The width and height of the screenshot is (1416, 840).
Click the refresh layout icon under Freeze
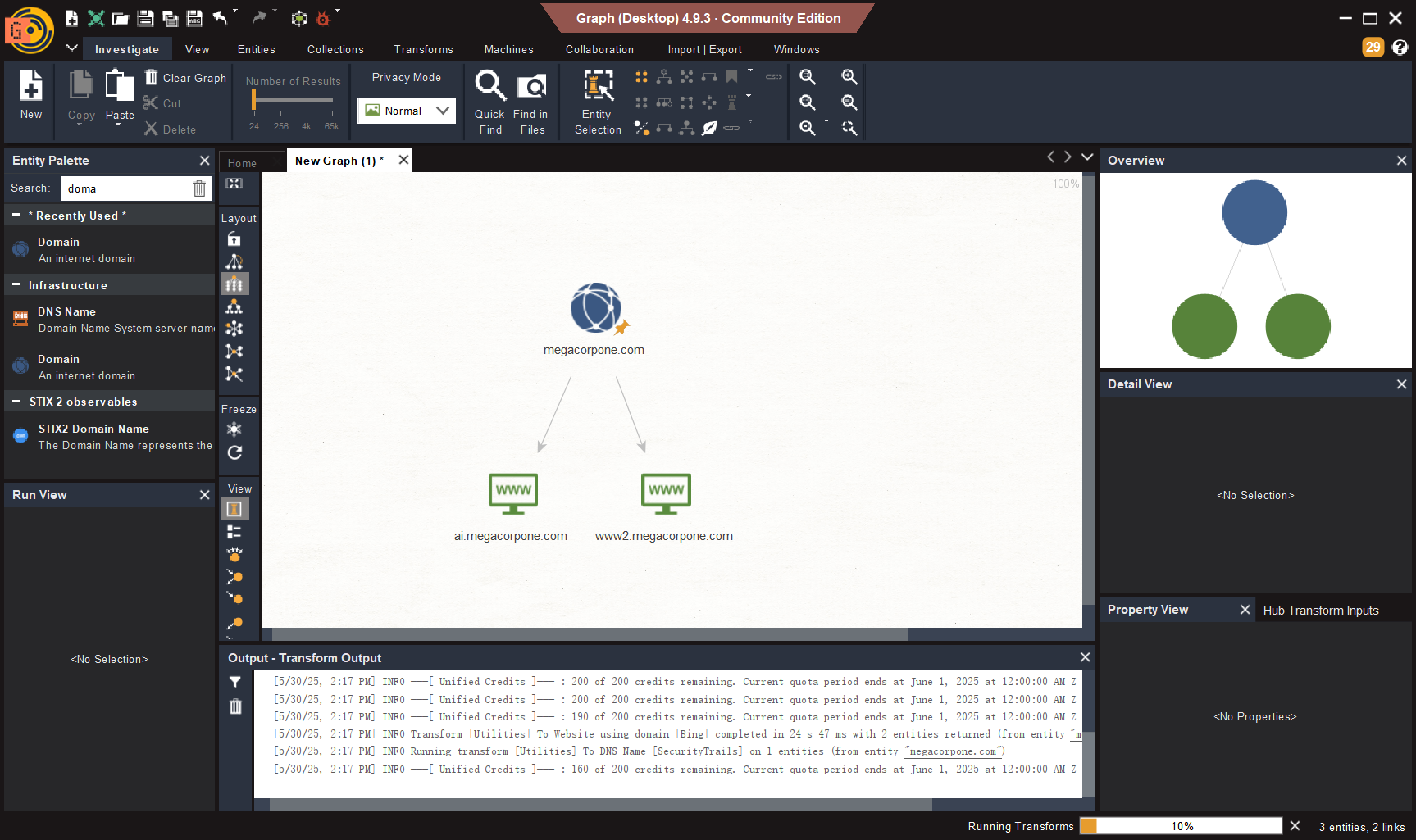point(234,452)
